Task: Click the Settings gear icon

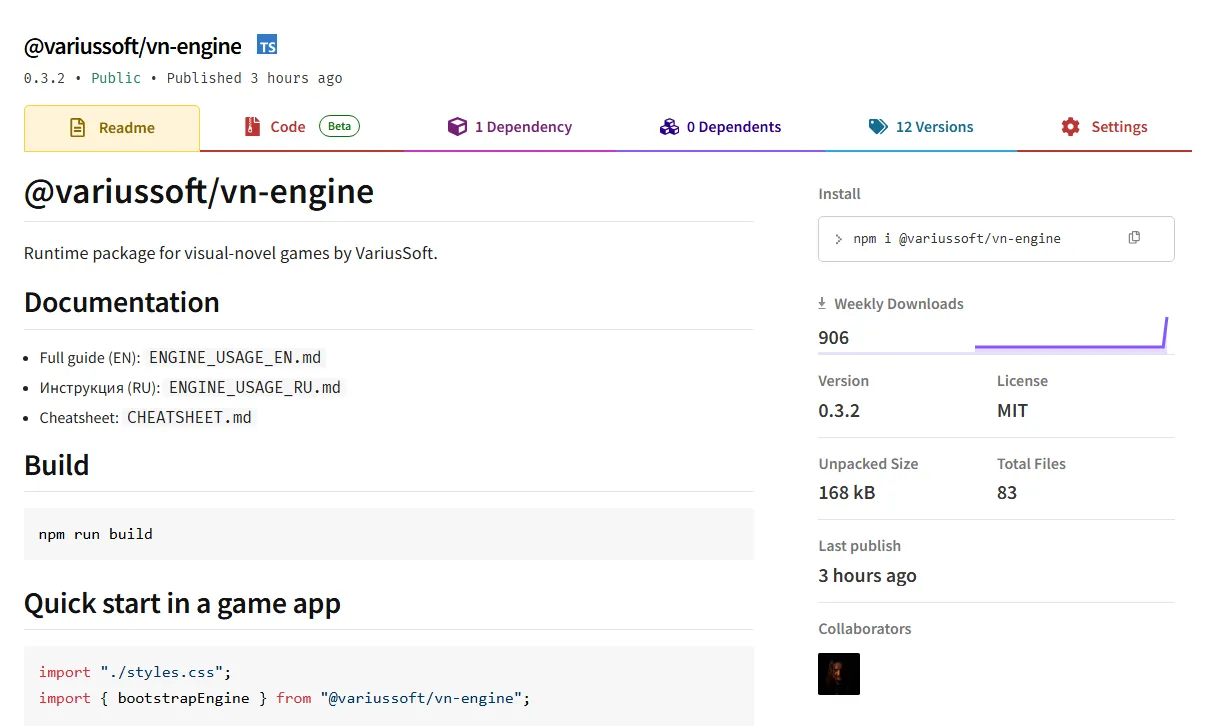Action: [x=1070, y=127]
